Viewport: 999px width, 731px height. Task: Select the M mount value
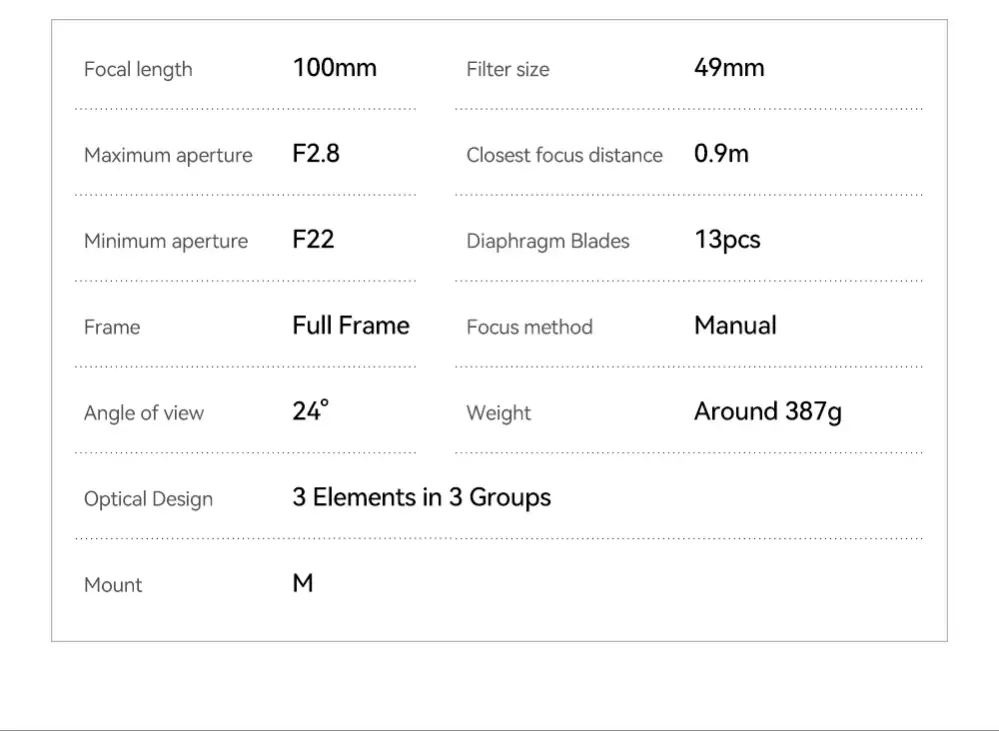(x=303, y=584)
